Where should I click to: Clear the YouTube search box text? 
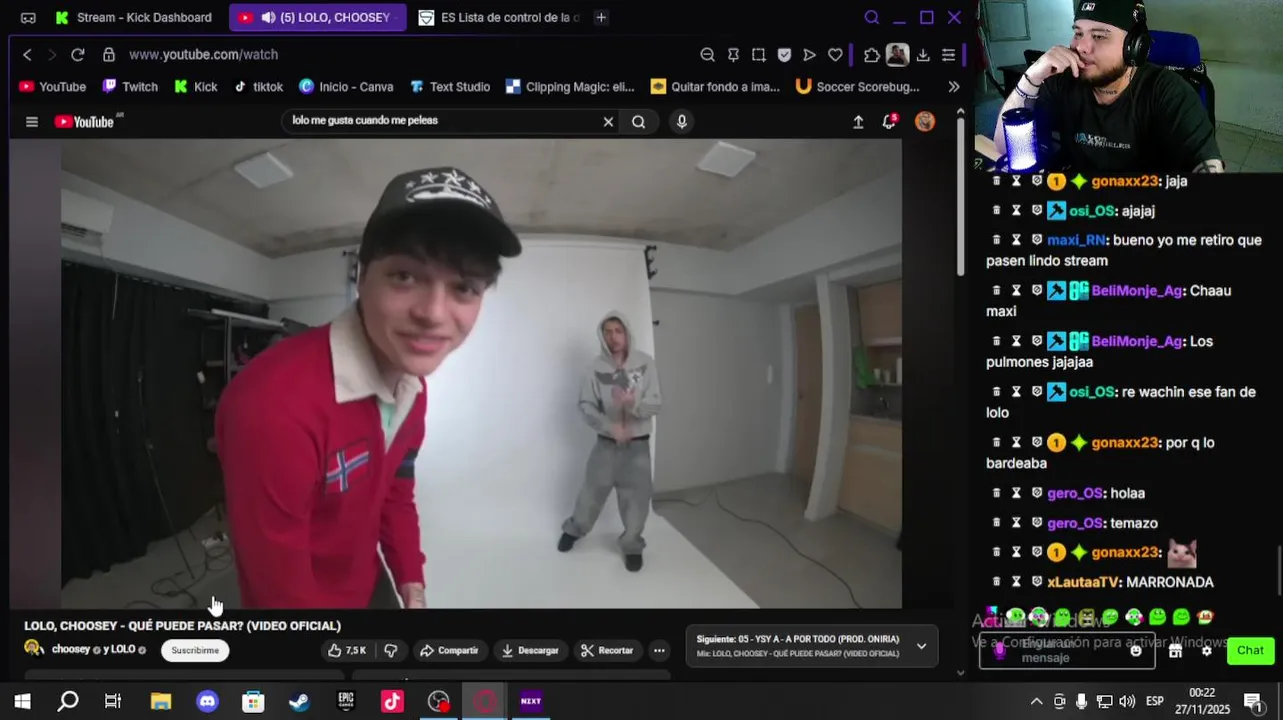pos(608,122)
